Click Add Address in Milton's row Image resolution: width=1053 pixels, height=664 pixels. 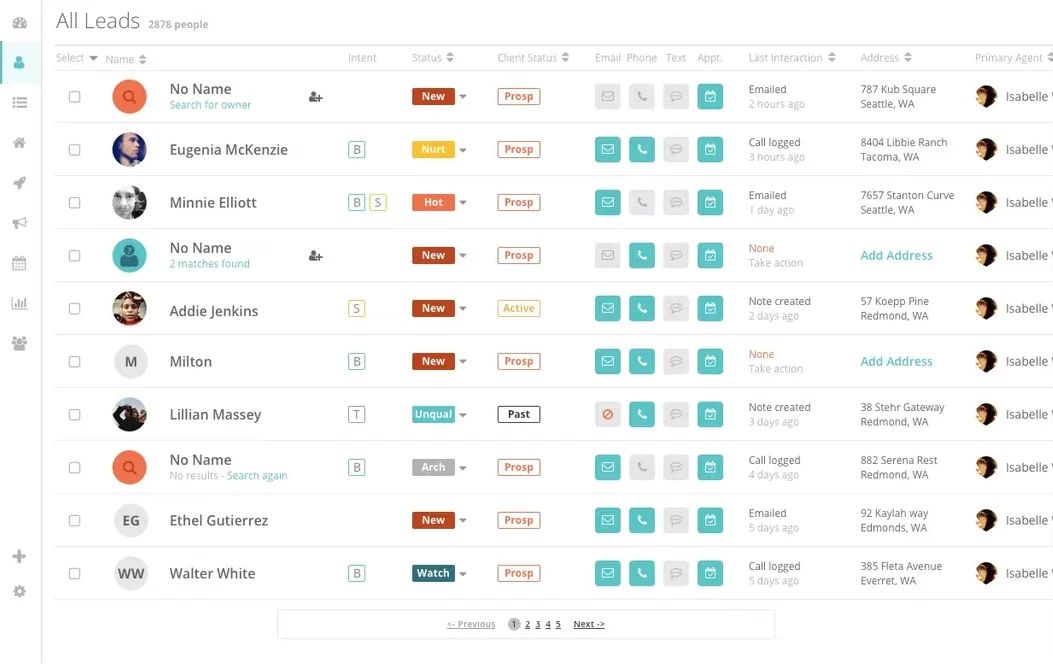(897, 361)
